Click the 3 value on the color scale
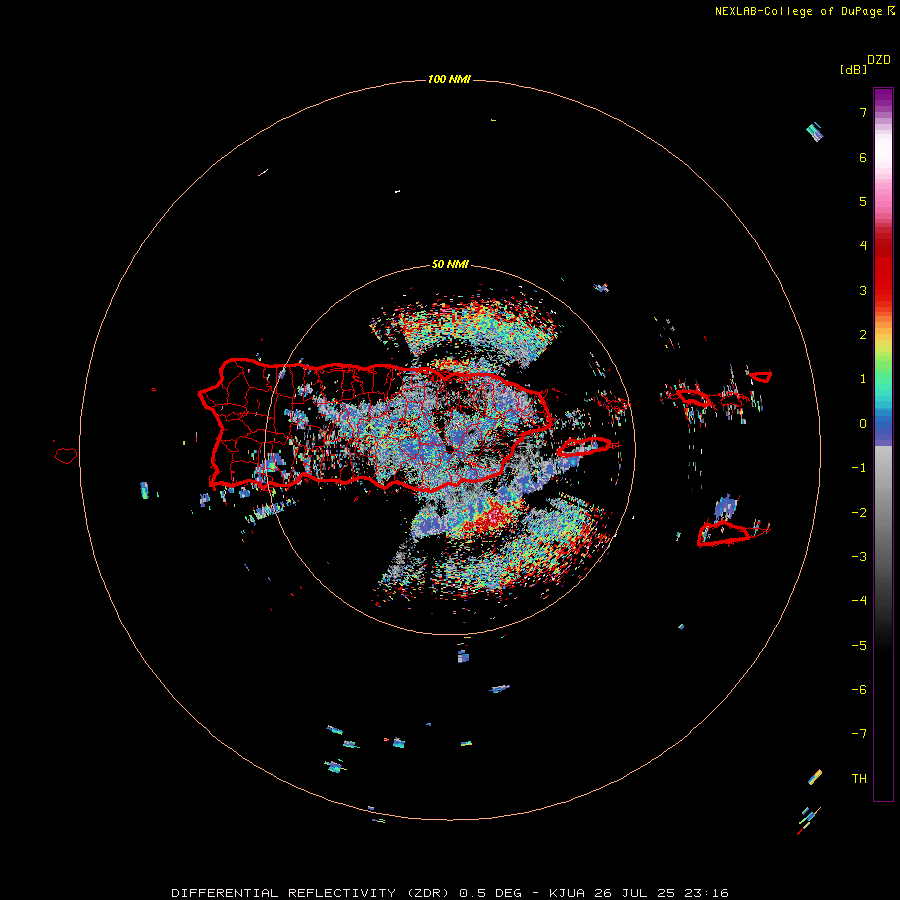 [x=863, y=290]
